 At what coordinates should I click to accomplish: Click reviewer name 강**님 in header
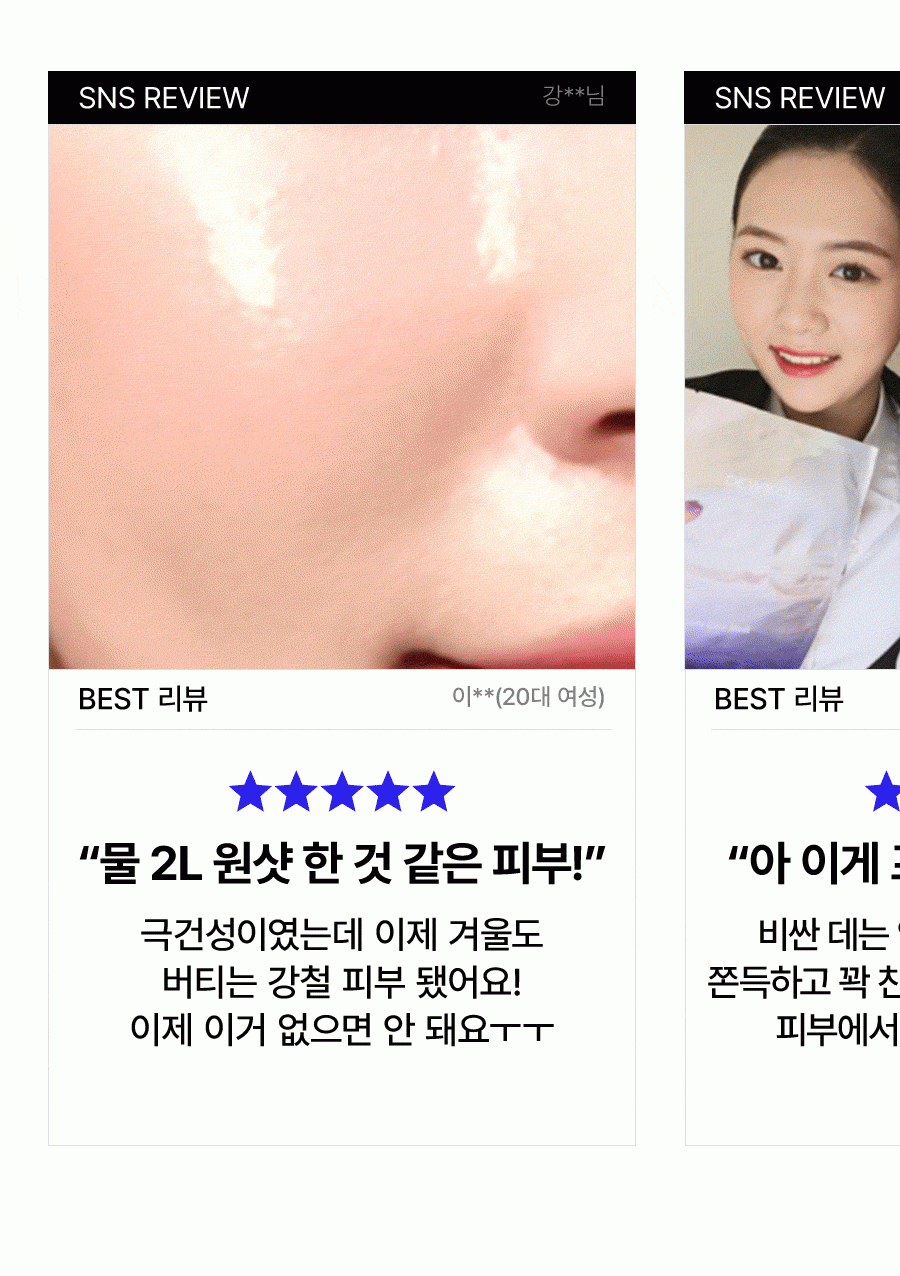click(x=574, y=96)
